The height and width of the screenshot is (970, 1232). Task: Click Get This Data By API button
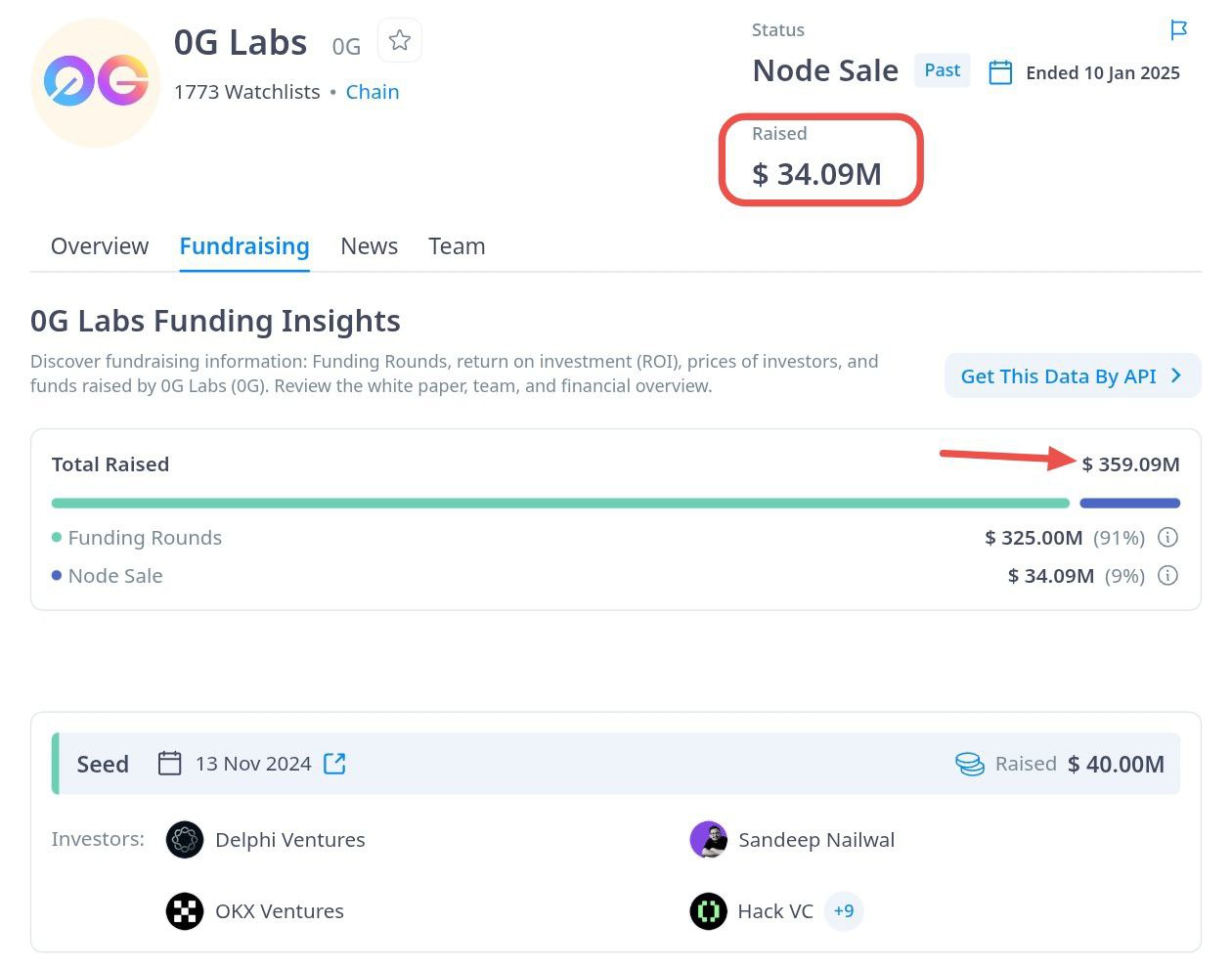(x=1073, y=375)
